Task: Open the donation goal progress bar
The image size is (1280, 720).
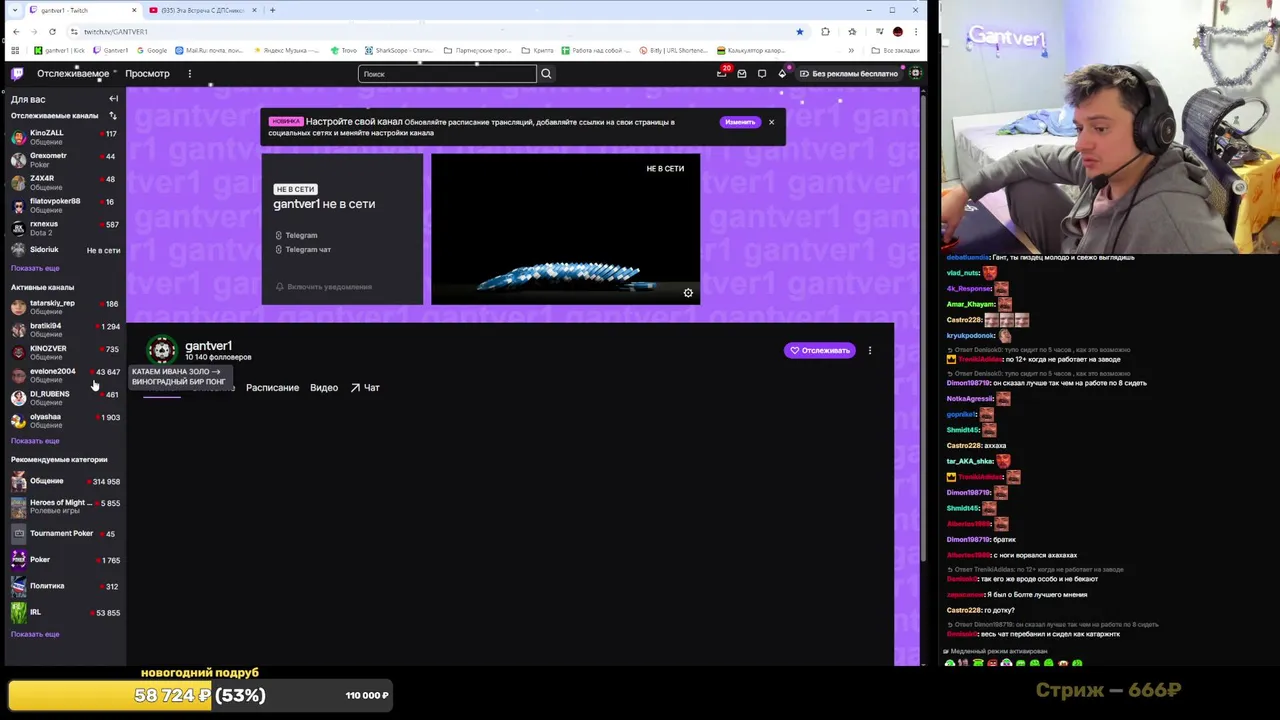Action: pyautogui.click(x=202, y=695)
